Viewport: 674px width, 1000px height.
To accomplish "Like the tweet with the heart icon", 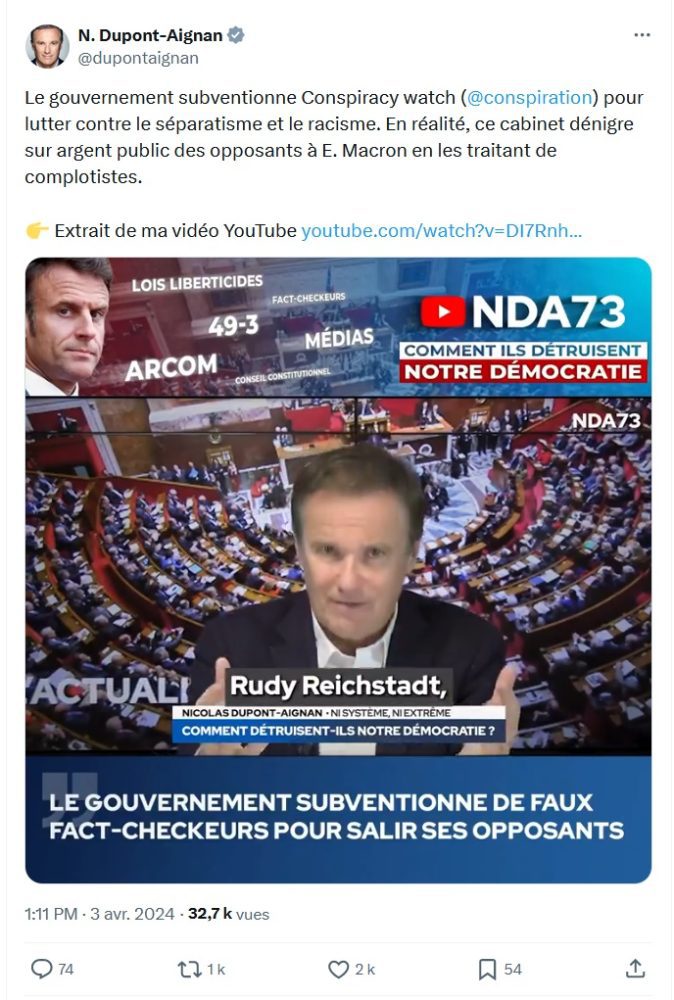I will 338,969.
